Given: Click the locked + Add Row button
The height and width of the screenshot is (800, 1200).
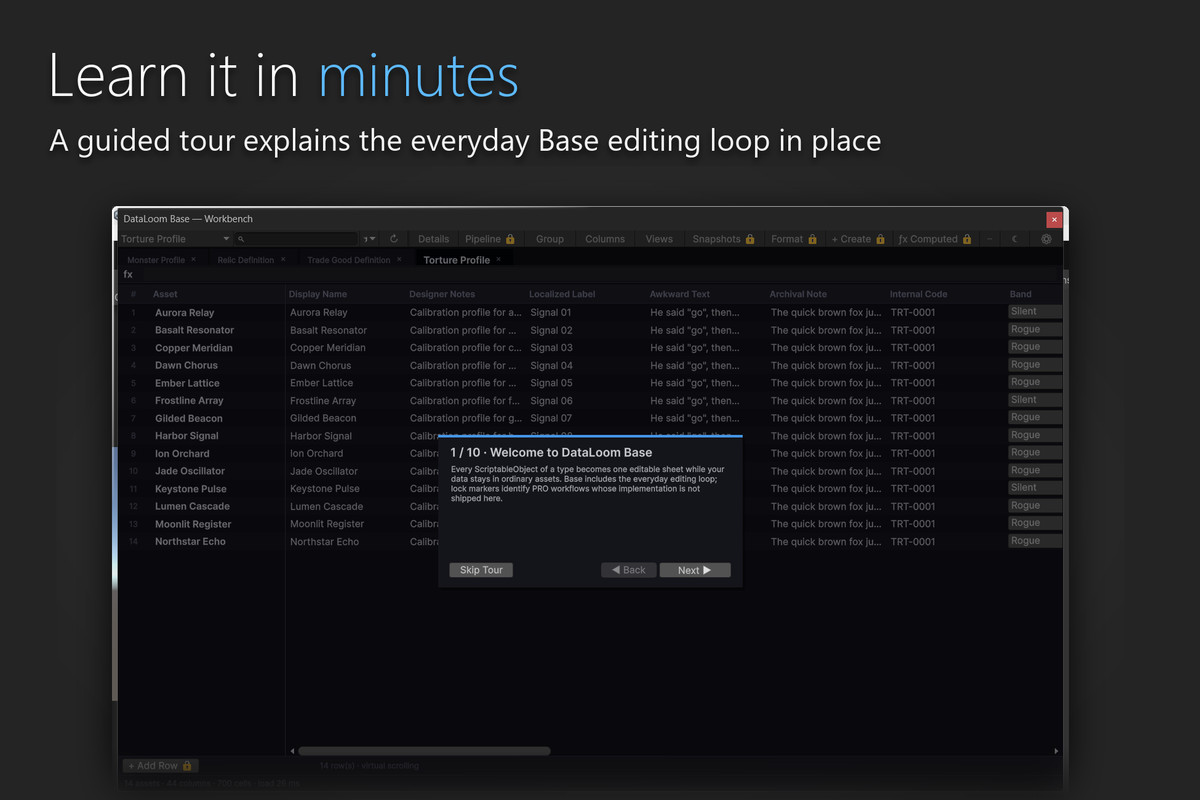Looking at the screenshot, I should click(160, 765).
